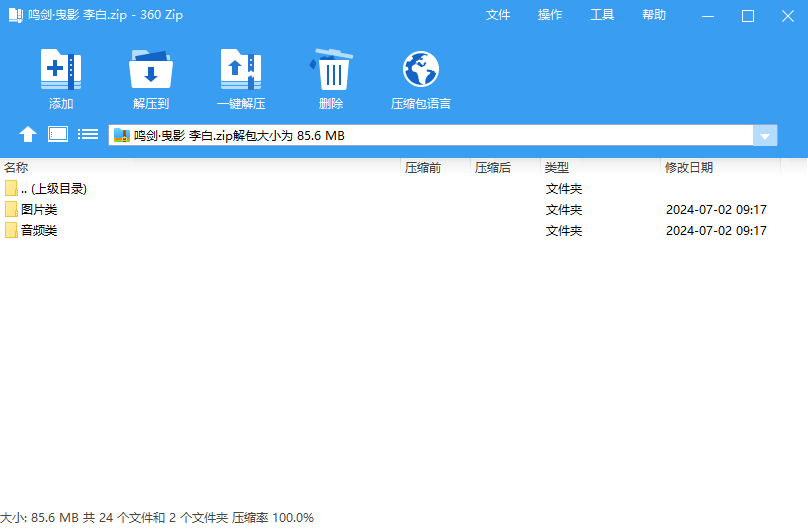Click the 删除 (Delete) trash icon
Image resolution: width=808 pixels, height=530 pixels.
pos(331,71)
